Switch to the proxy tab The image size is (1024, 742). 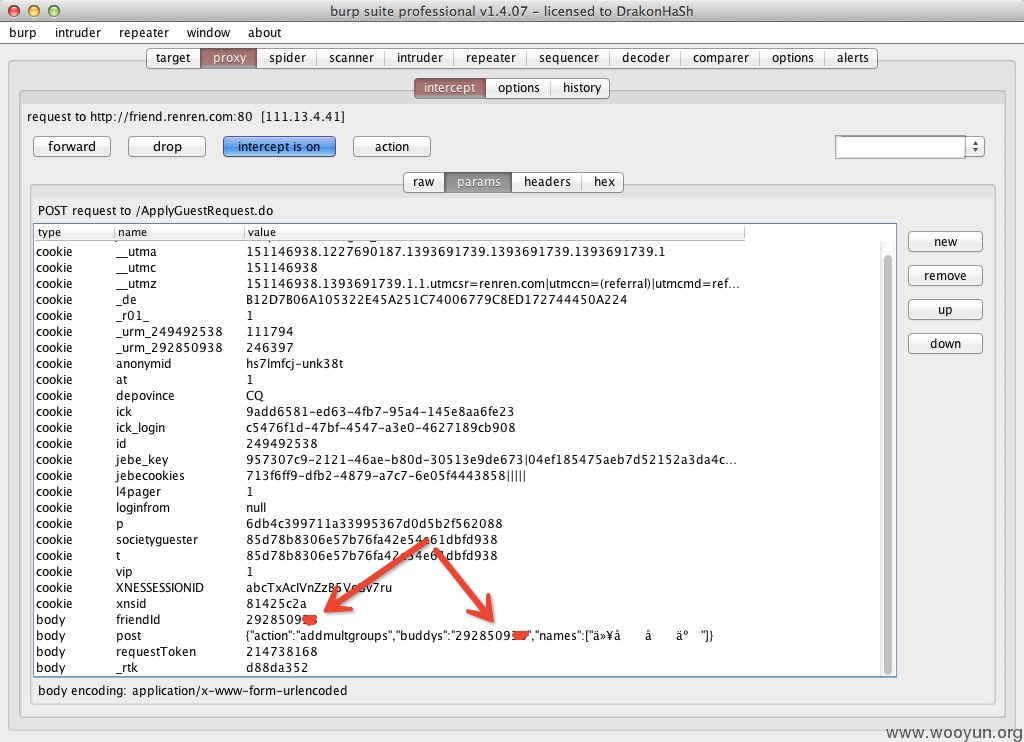229,58
